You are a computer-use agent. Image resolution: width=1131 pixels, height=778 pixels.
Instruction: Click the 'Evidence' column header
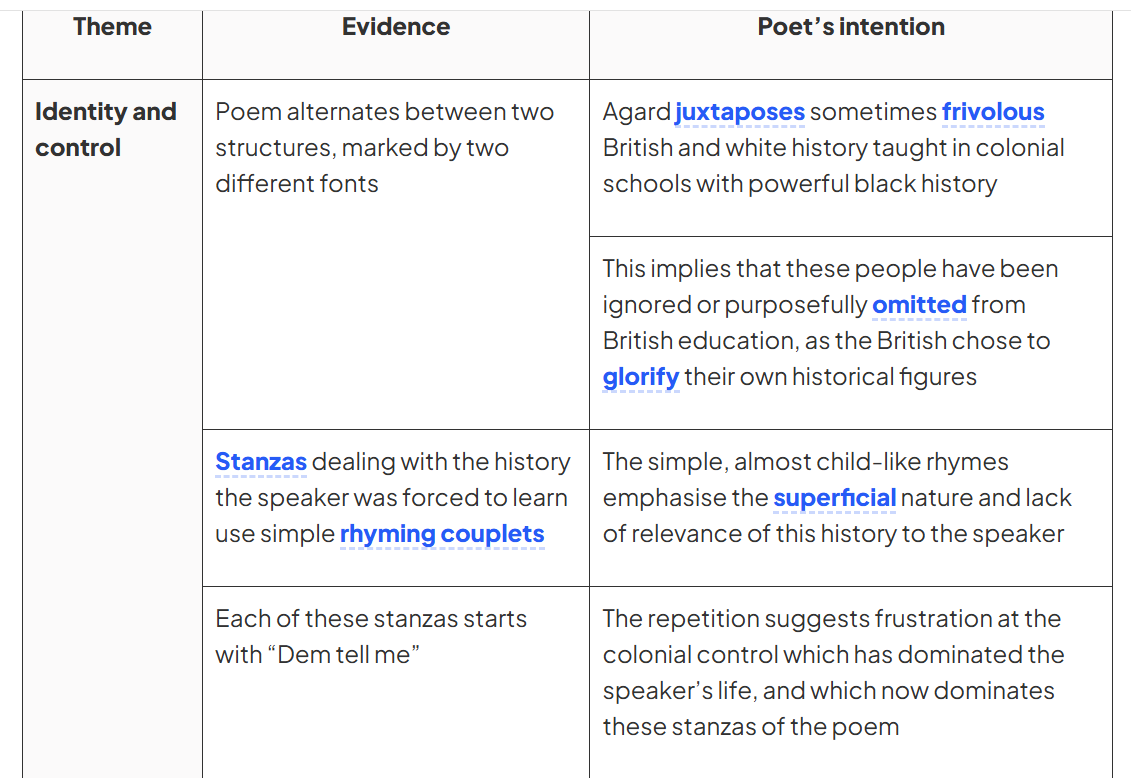396,27
